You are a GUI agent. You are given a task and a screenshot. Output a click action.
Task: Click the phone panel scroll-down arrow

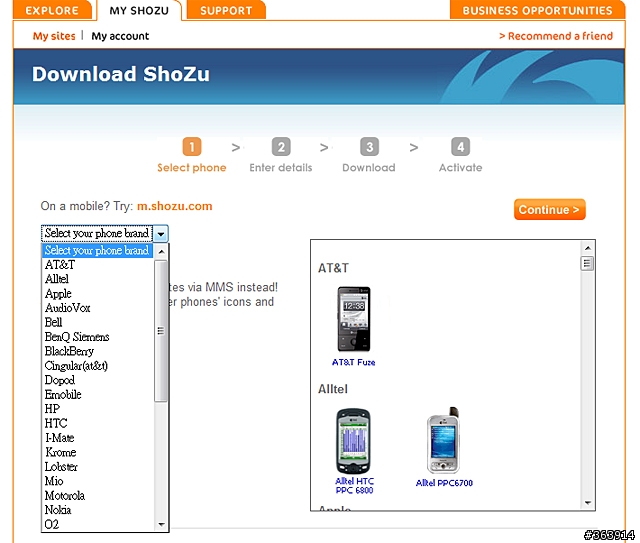coord(587,503)
